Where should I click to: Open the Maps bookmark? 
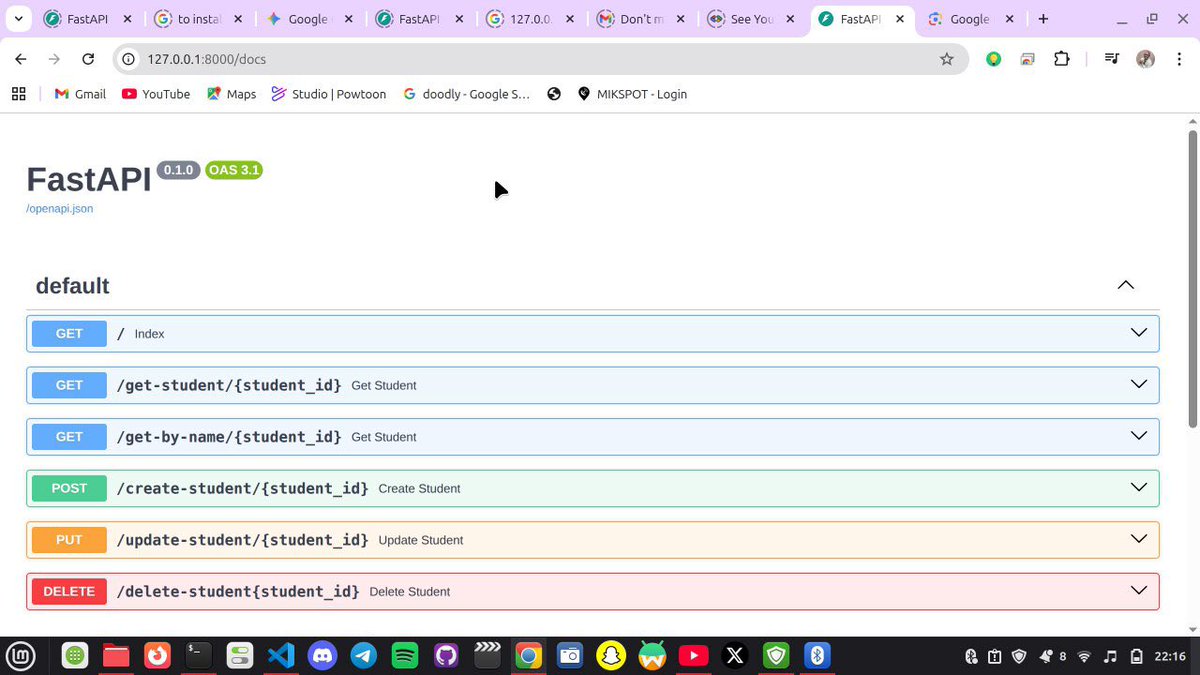click(x=231, y=94)
